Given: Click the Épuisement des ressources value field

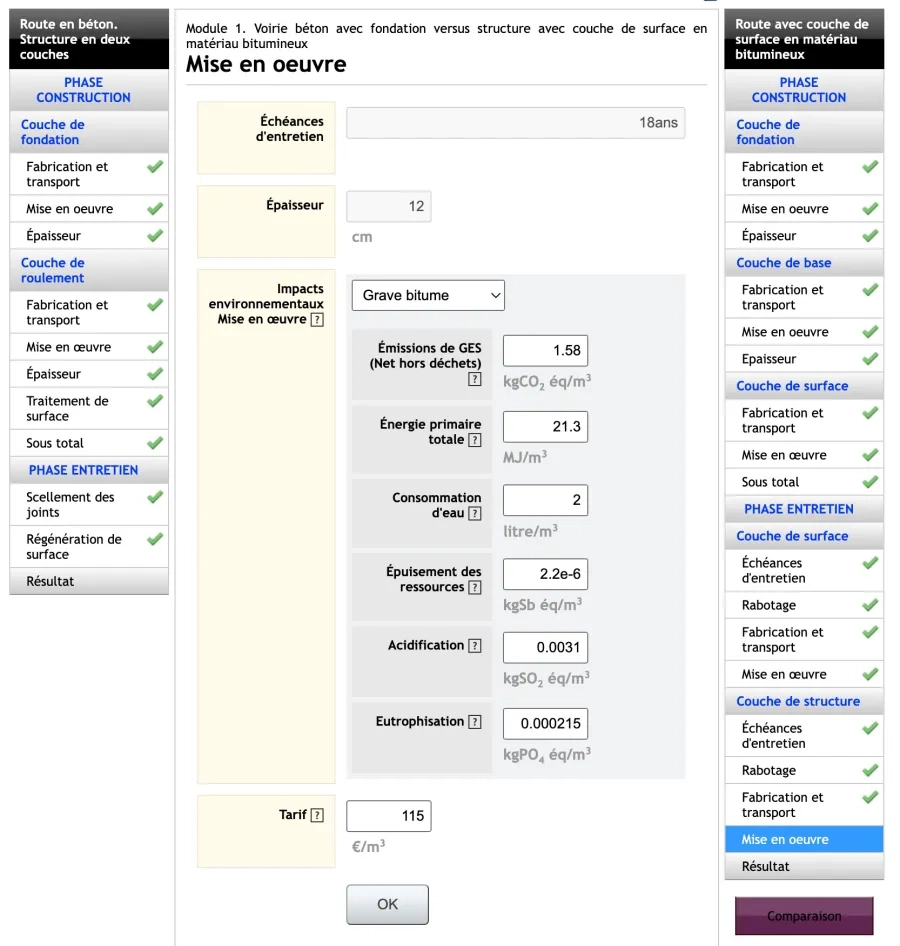Looking at the screenshot, I should point(545,574).
